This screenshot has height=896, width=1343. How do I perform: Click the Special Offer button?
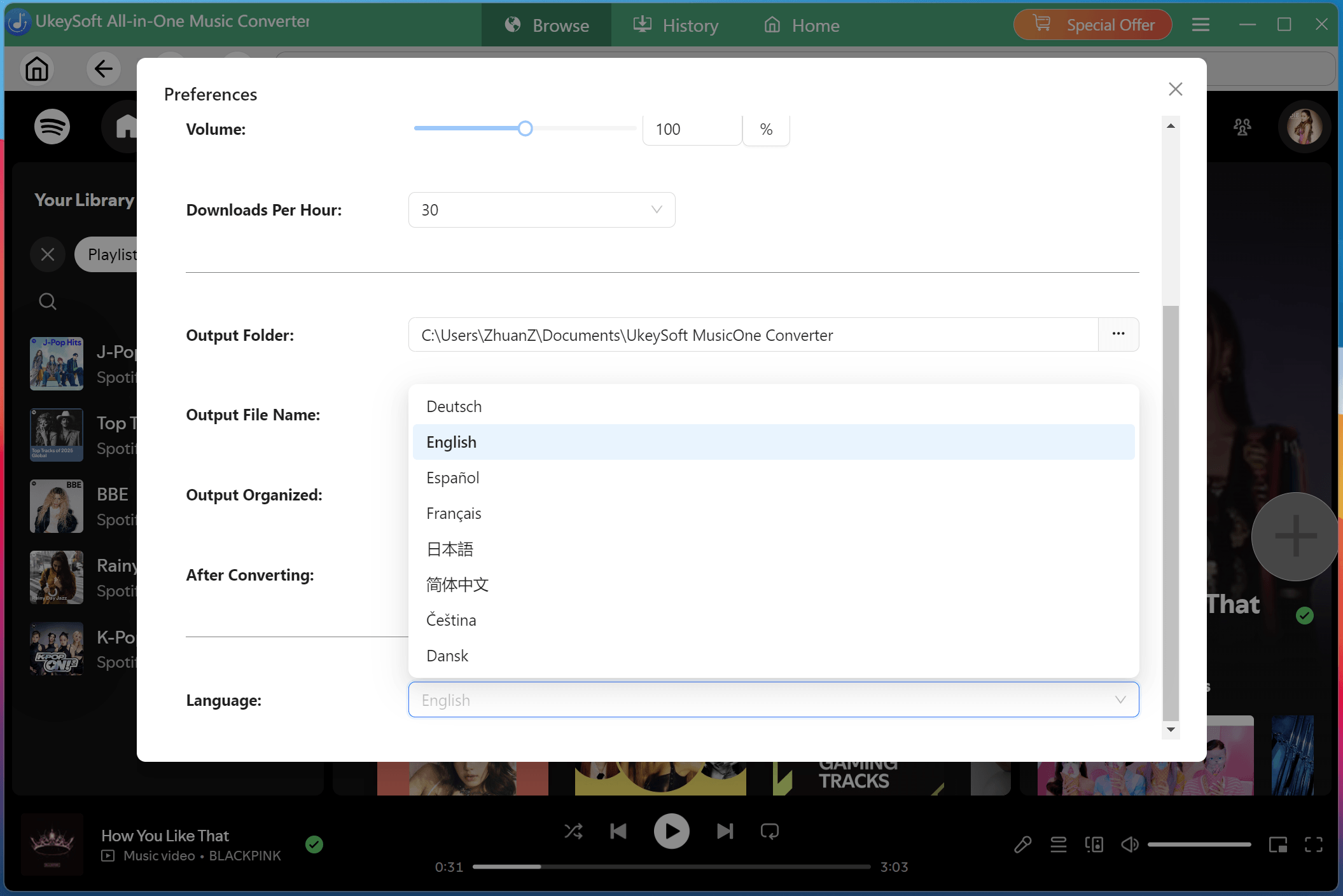(1092, 24)
